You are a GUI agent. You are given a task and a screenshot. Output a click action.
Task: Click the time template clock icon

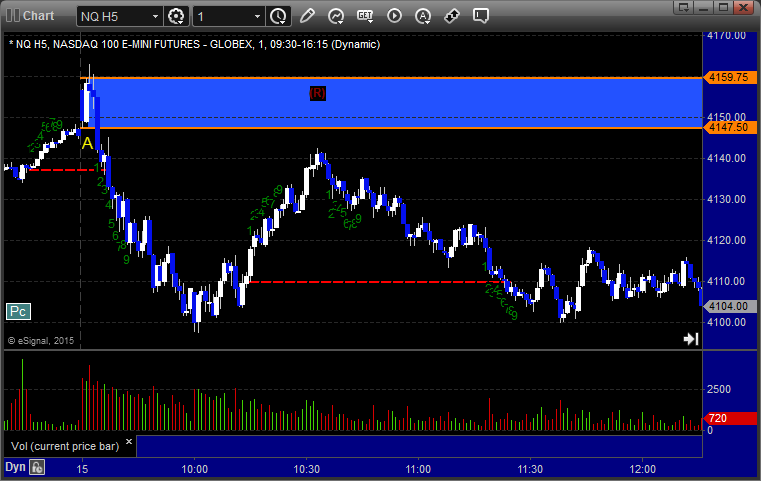[x=278, y=17]
